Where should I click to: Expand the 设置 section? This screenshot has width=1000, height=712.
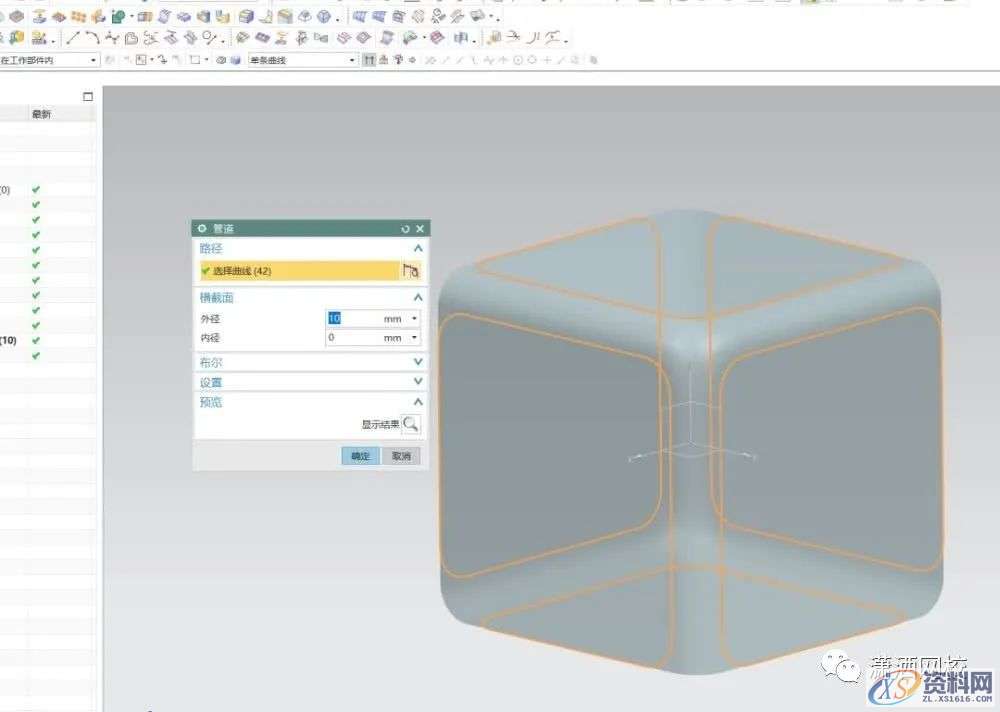tap(418, 382)
